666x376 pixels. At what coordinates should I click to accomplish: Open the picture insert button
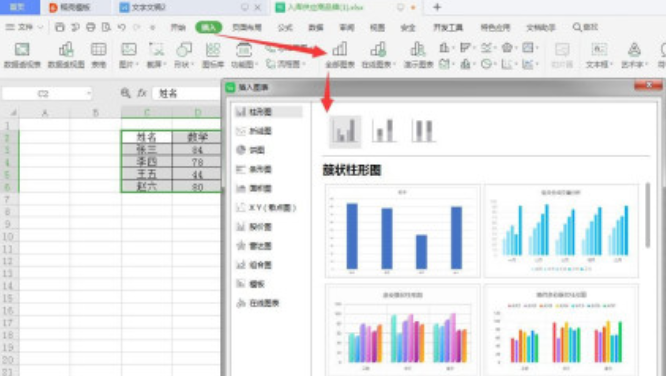pos(128,55)
